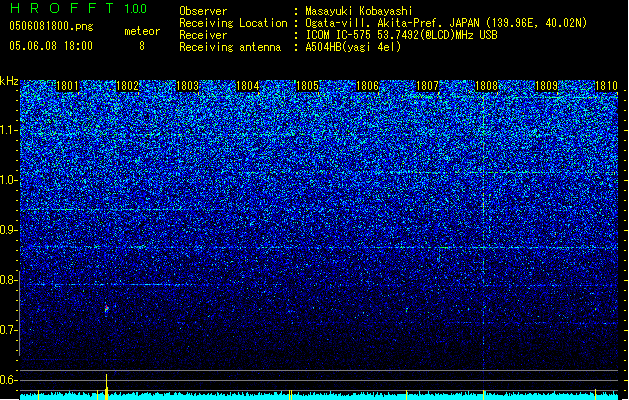Click the 1804 time marker
Viewport: 629px width, 400px height.
[248, 86]
